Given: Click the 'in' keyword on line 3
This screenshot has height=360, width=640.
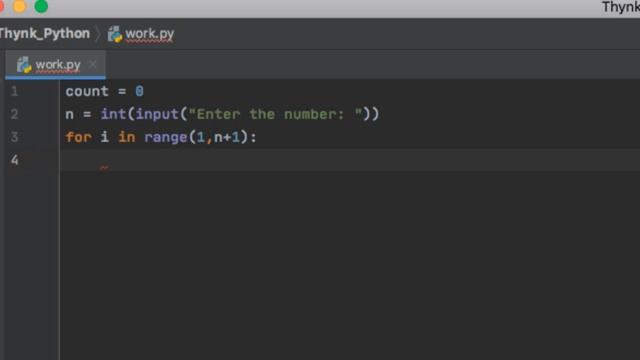Looking at the screenshot, I should coord(126,137).
